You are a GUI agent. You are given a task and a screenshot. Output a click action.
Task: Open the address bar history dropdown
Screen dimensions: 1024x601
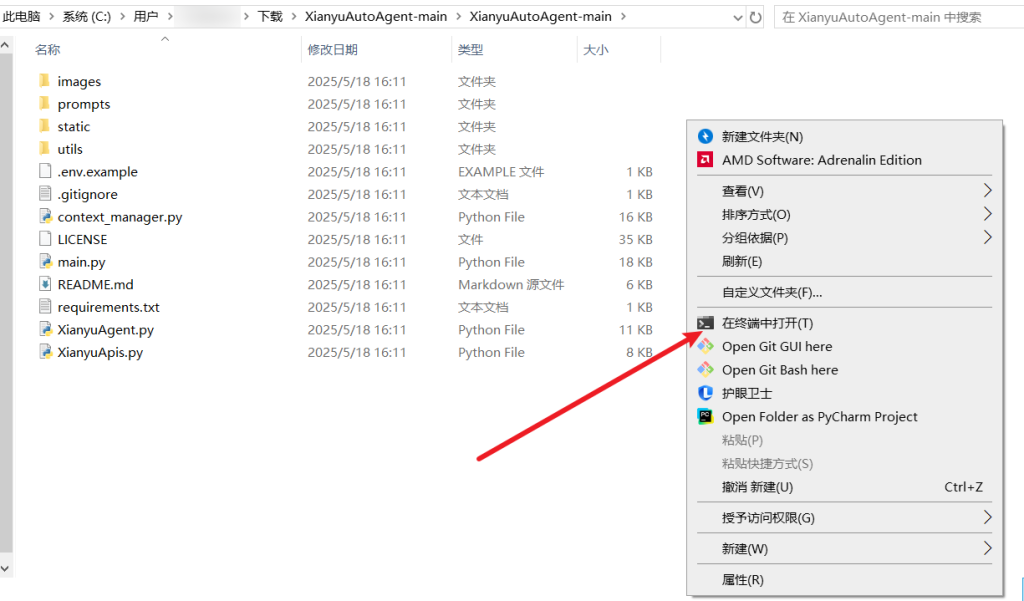(x=737, y=17)
